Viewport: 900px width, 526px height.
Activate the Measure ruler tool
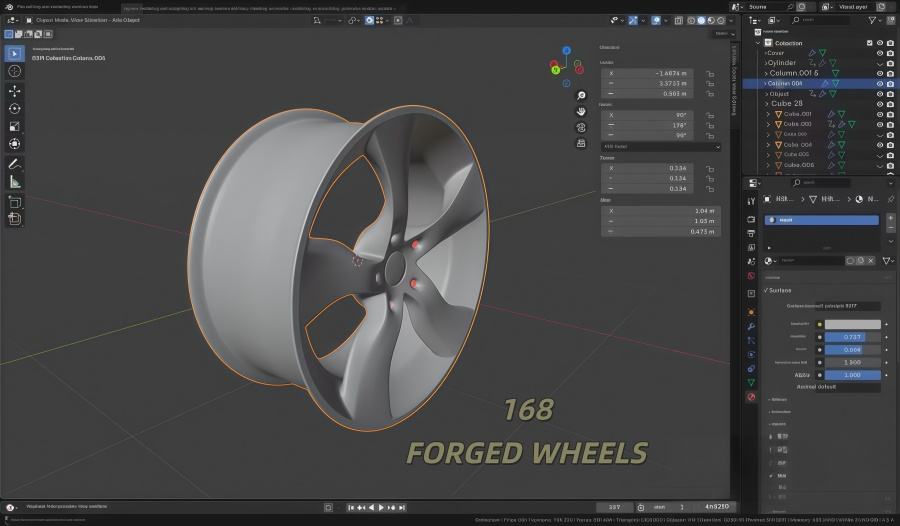pyautogui.click(x=15, y=181)
